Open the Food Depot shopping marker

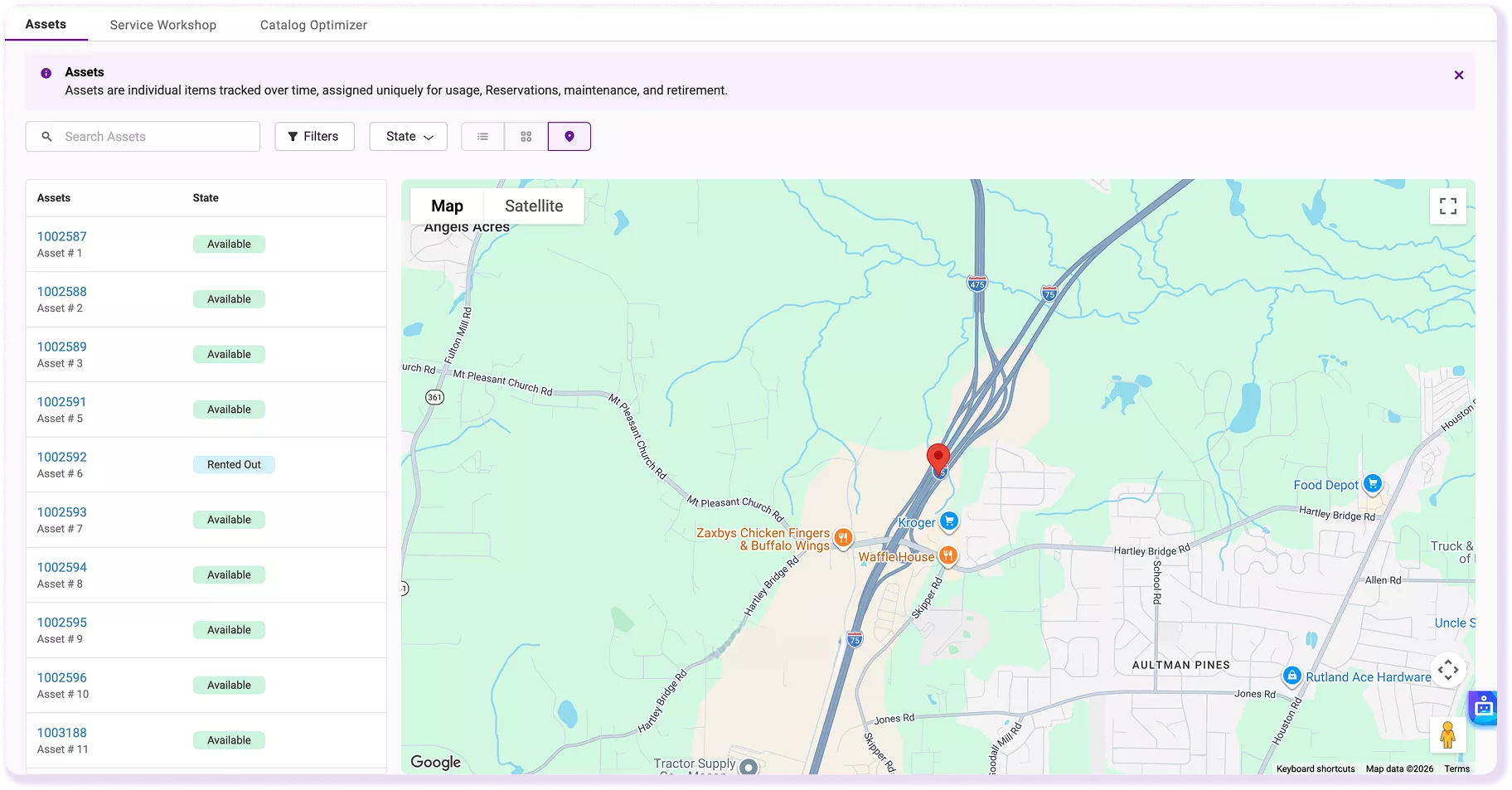coord(1373,483)
